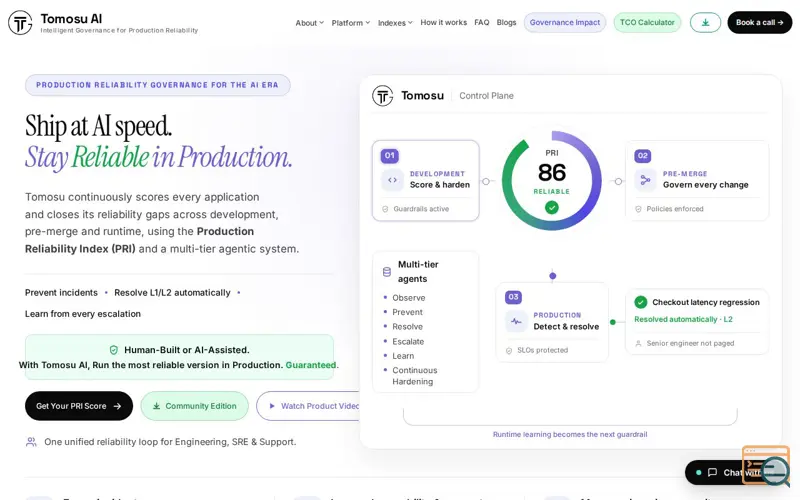Click 'Resolve L1/L2 automatically' text
Viewport: 800px width, 500px height.
172,293
